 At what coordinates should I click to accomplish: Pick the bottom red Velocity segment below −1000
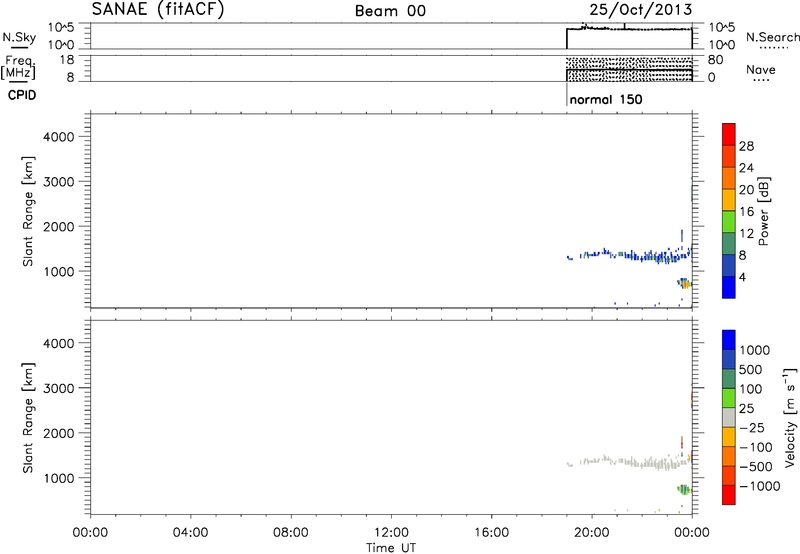coord(729,495)
